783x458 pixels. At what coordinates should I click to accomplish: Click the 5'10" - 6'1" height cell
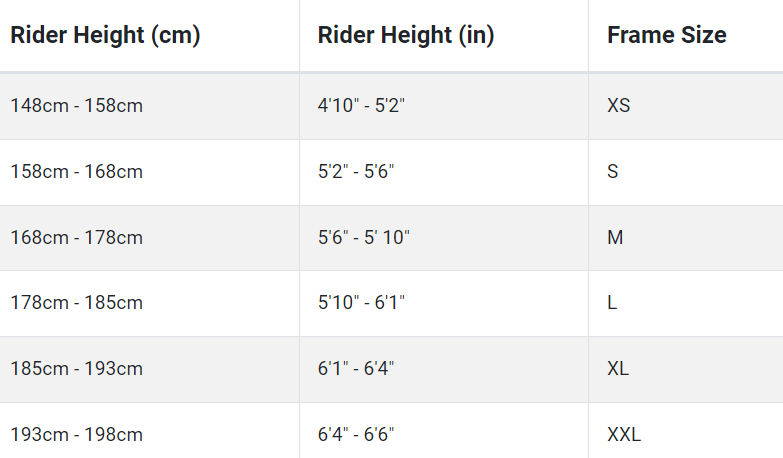tap(444, 304)
